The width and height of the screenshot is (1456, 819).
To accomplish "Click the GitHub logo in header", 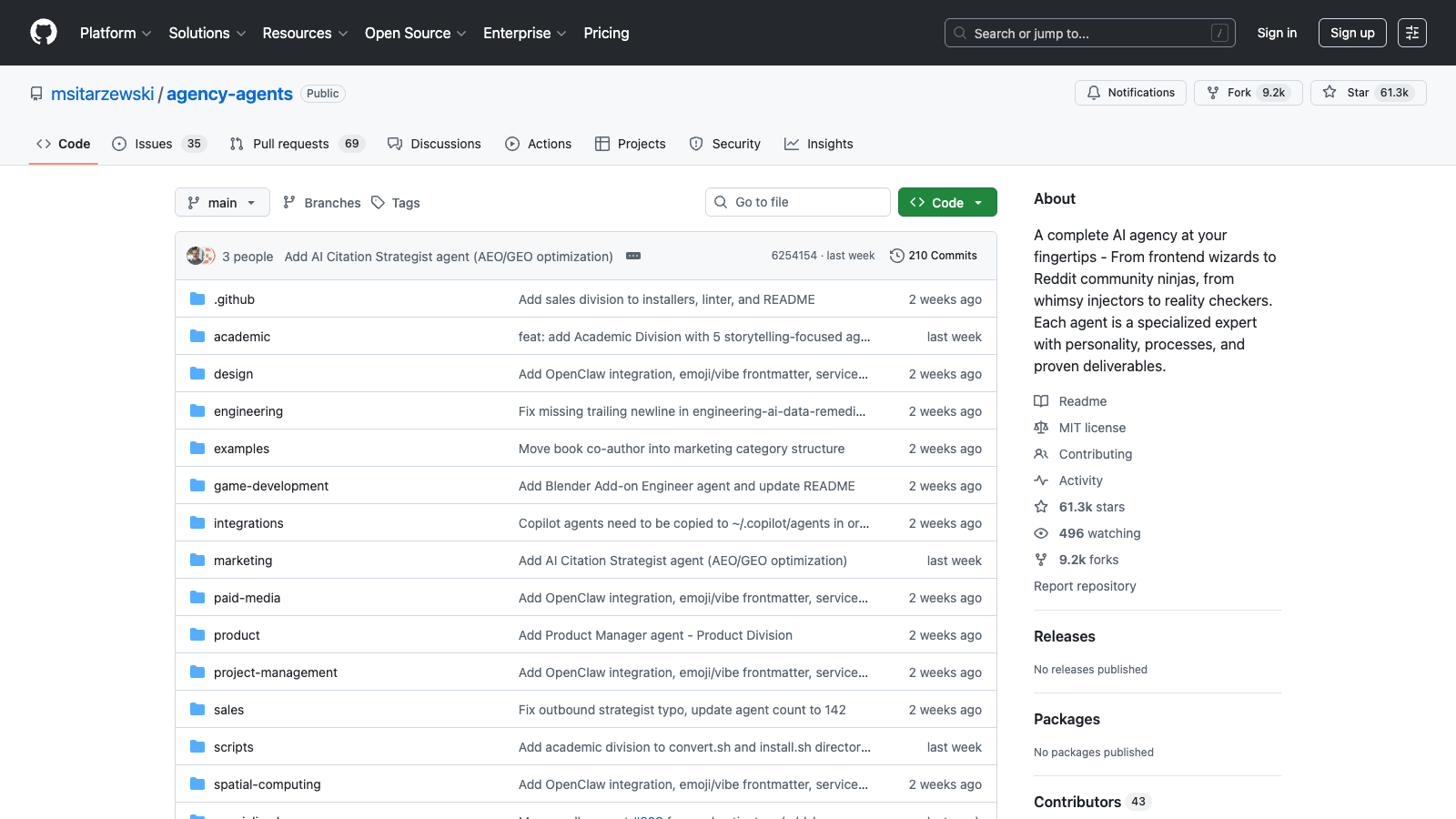I will coord(44,33).
